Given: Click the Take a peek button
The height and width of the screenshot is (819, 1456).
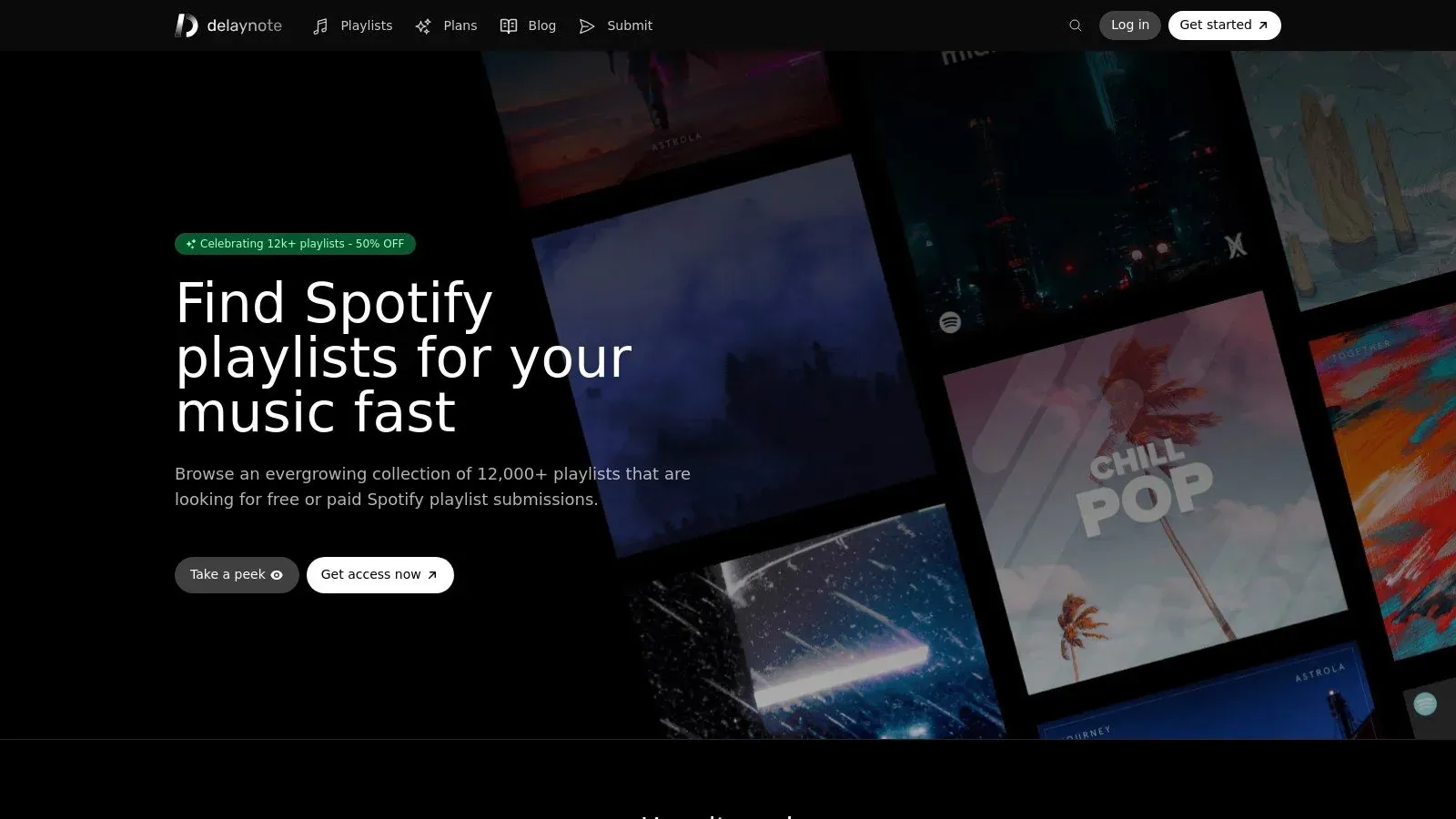Looking at the screenshot, I should tap(237, 575).
